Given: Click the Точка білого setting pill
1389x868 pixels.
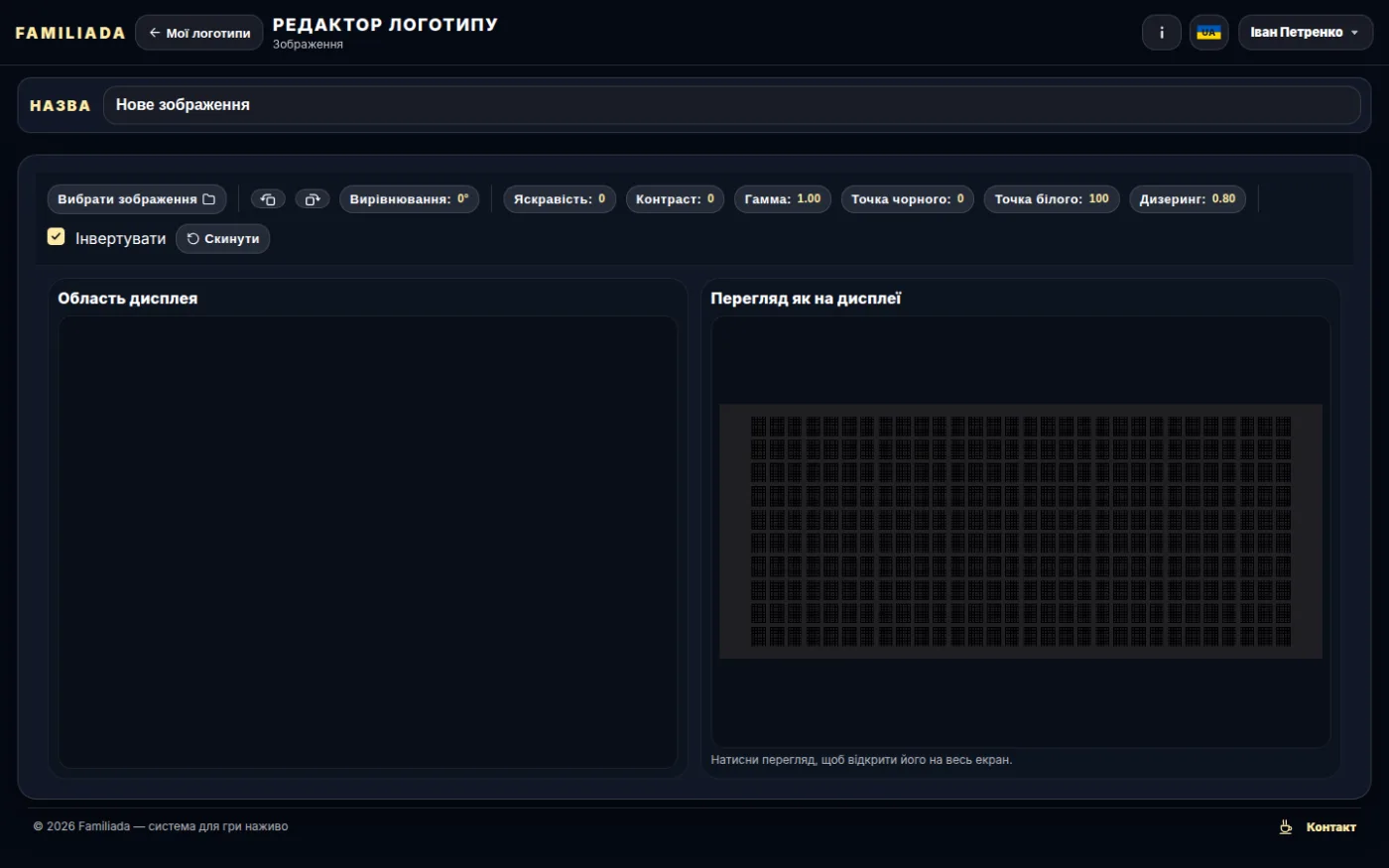Looking at the screenshot, I should pos(1052,199).
